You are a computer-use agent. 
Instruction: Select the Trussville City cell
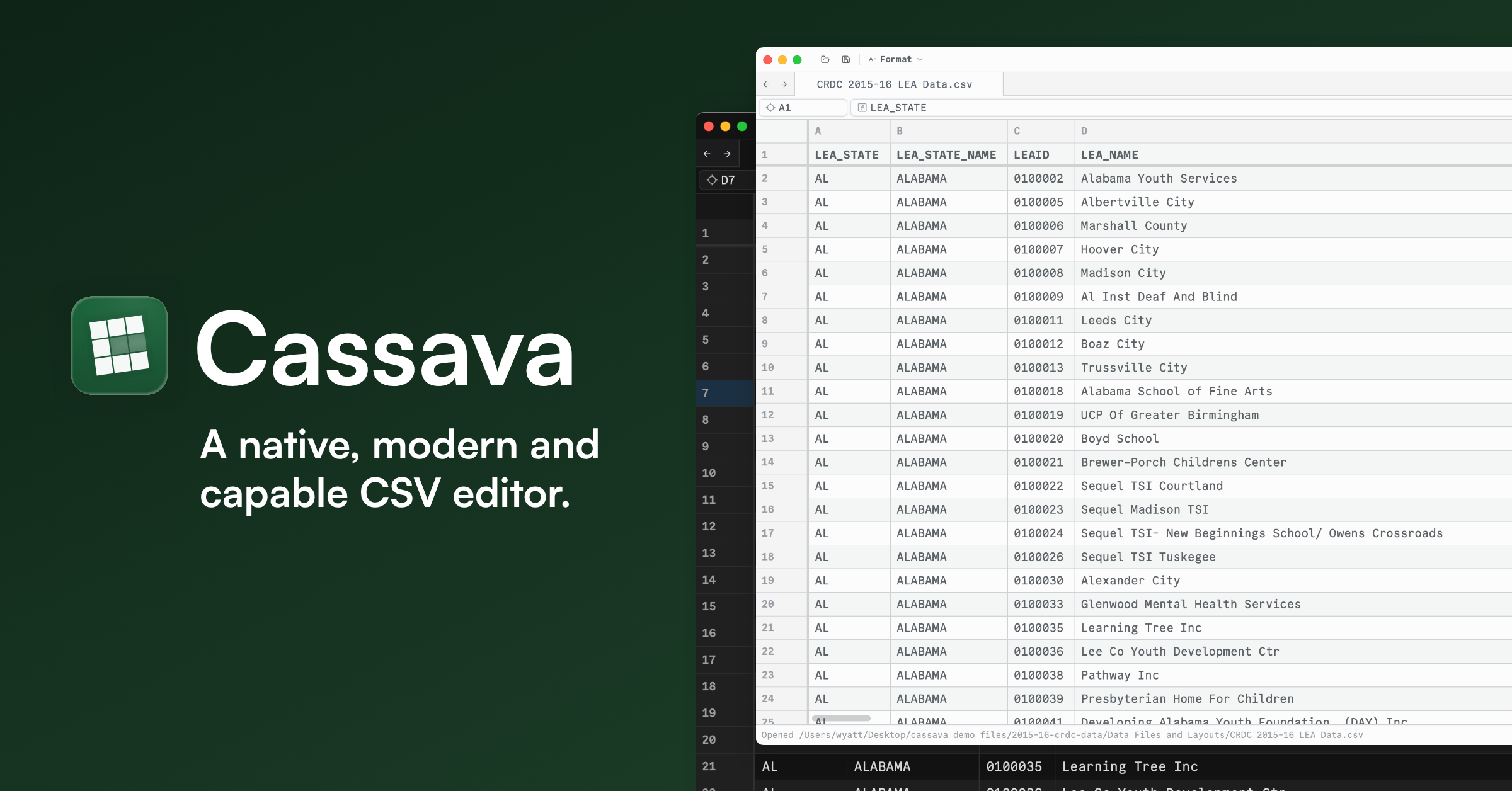(x=1293, y=367)
